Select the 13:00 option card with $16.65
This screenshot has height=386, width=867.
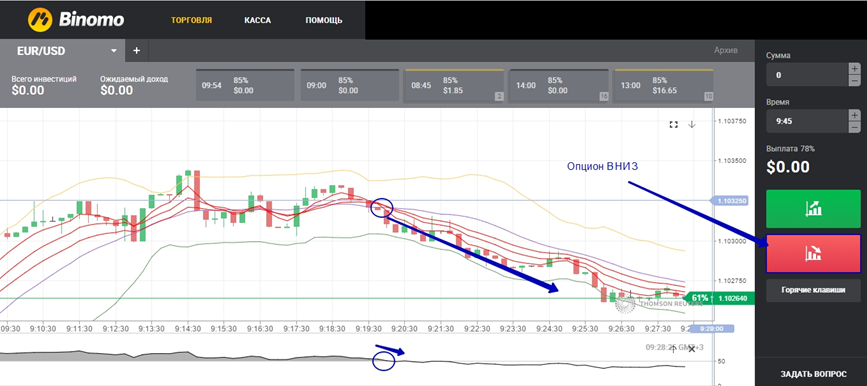point(664,86)
